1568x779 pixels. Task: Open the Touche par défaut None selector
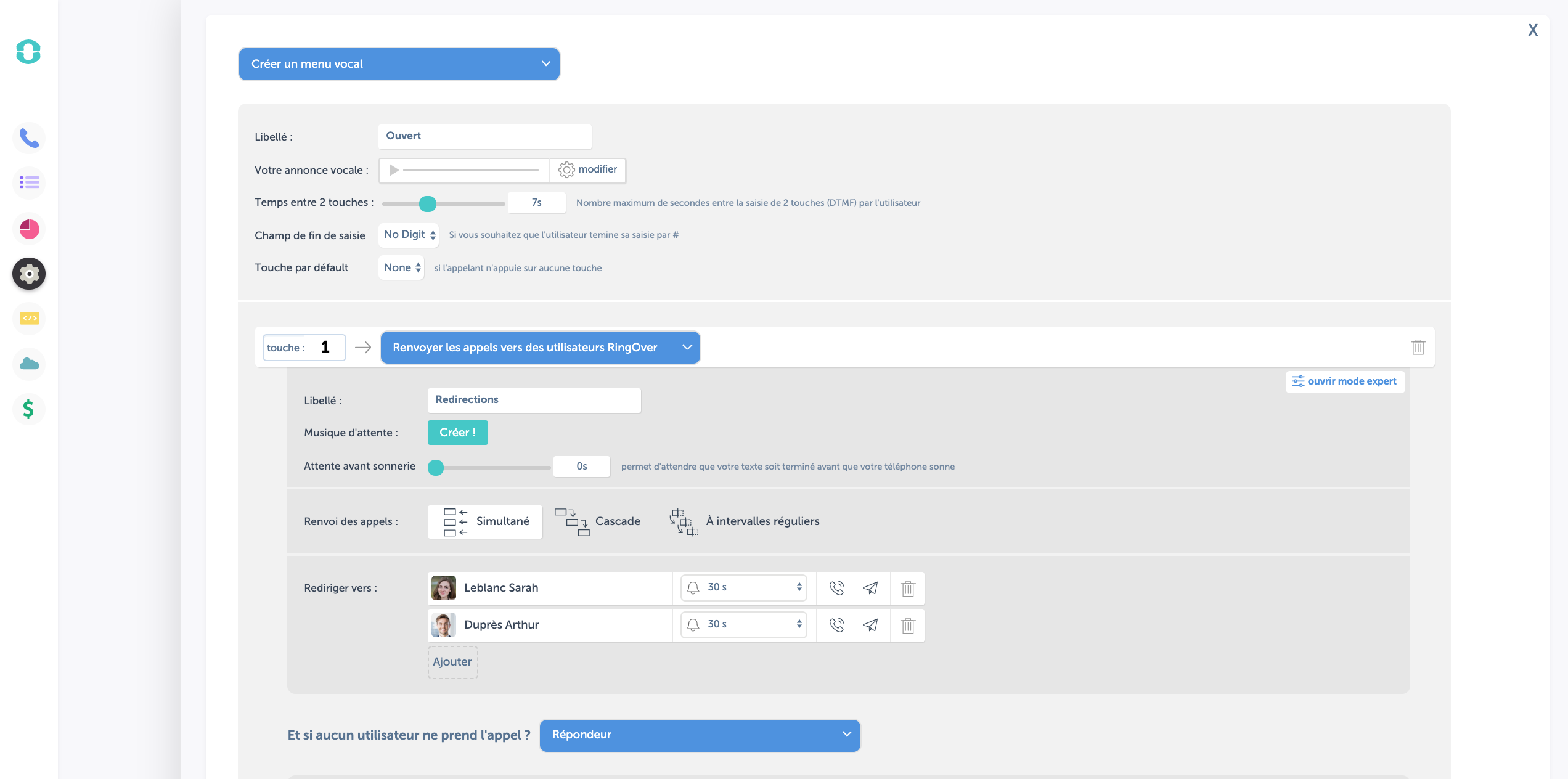coord(401,267)
